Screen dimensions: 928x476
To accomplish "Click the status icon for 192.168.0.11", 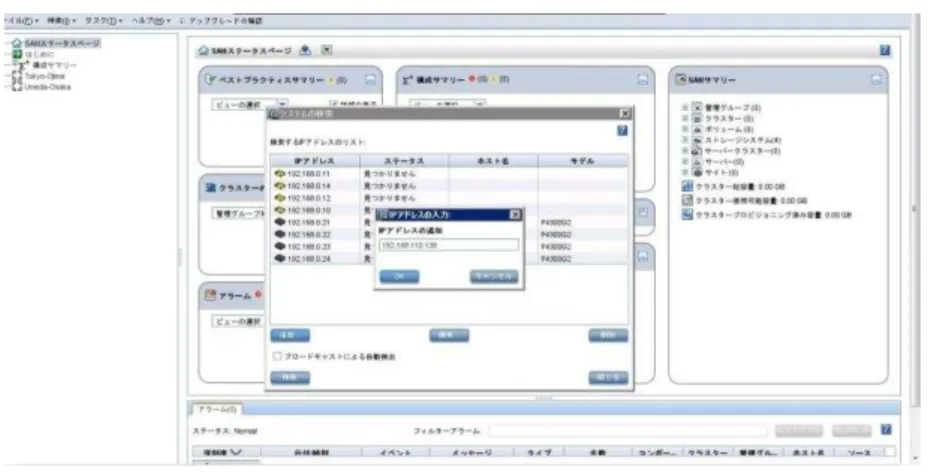I will pos(280,173).
